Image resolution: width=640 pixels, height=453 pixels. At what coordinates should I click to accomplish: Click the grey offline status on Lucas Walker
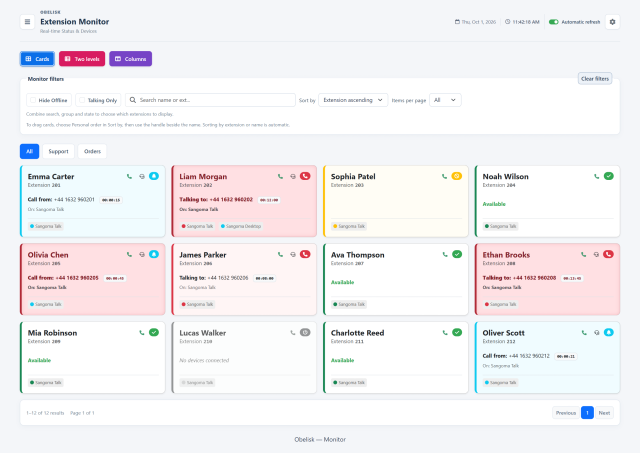(x=305, y=332)
